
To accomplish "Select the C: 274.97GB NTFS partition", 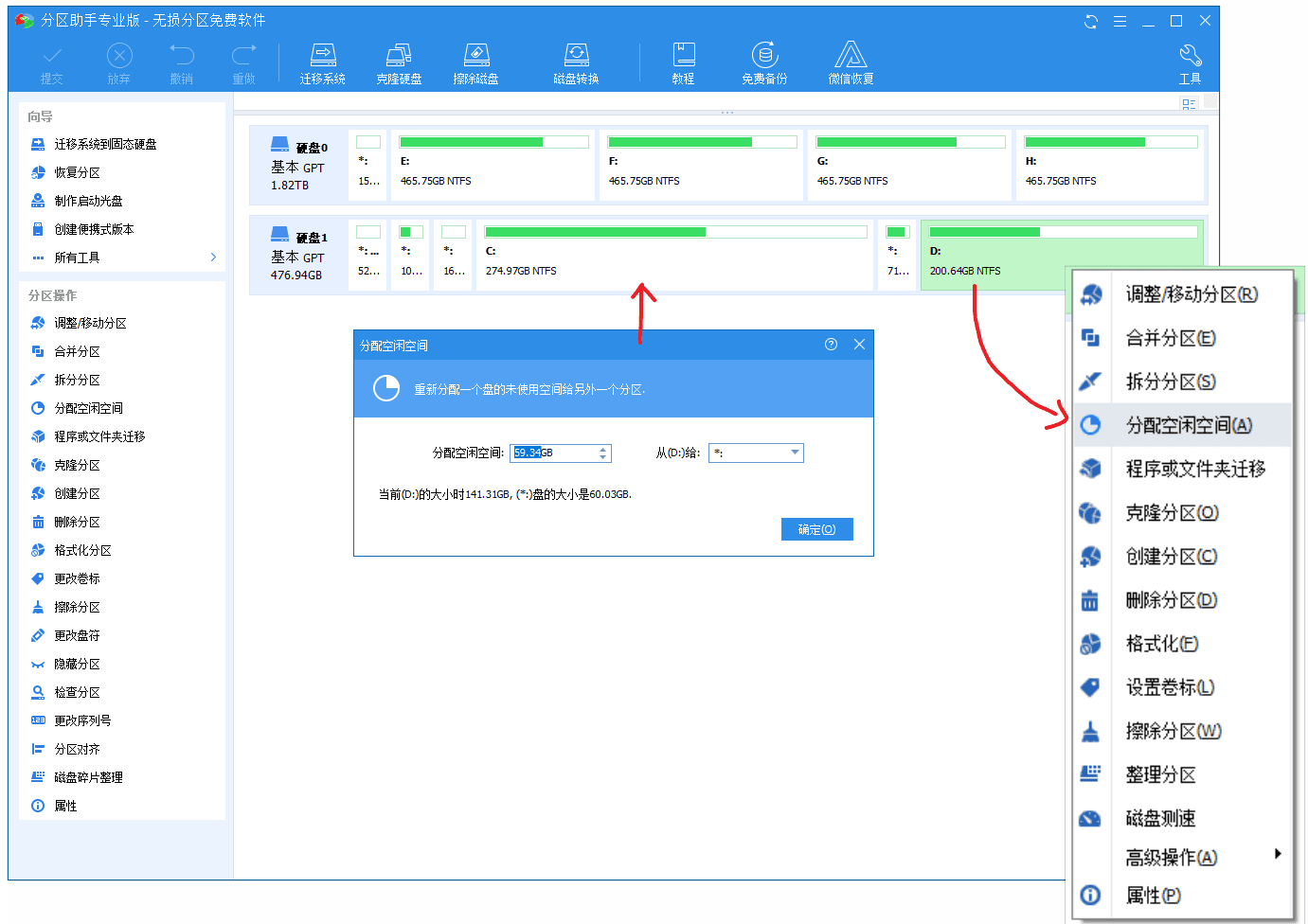I will pyautogui.click(x=674, y=255).
